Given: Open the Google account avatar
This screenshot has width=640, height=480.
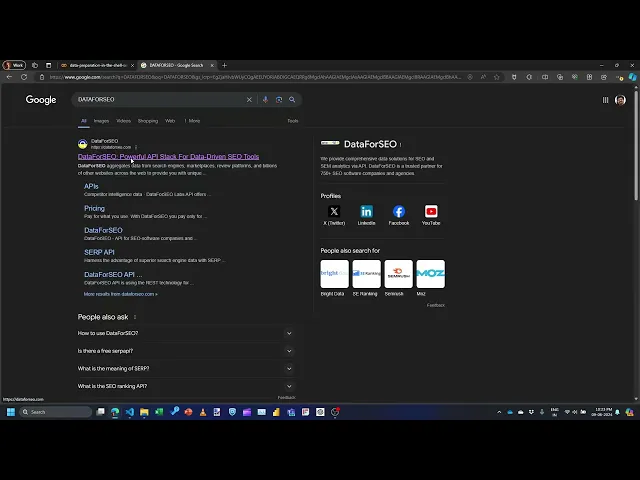Looking at the screenshot, I should click(x=620, y=100).
